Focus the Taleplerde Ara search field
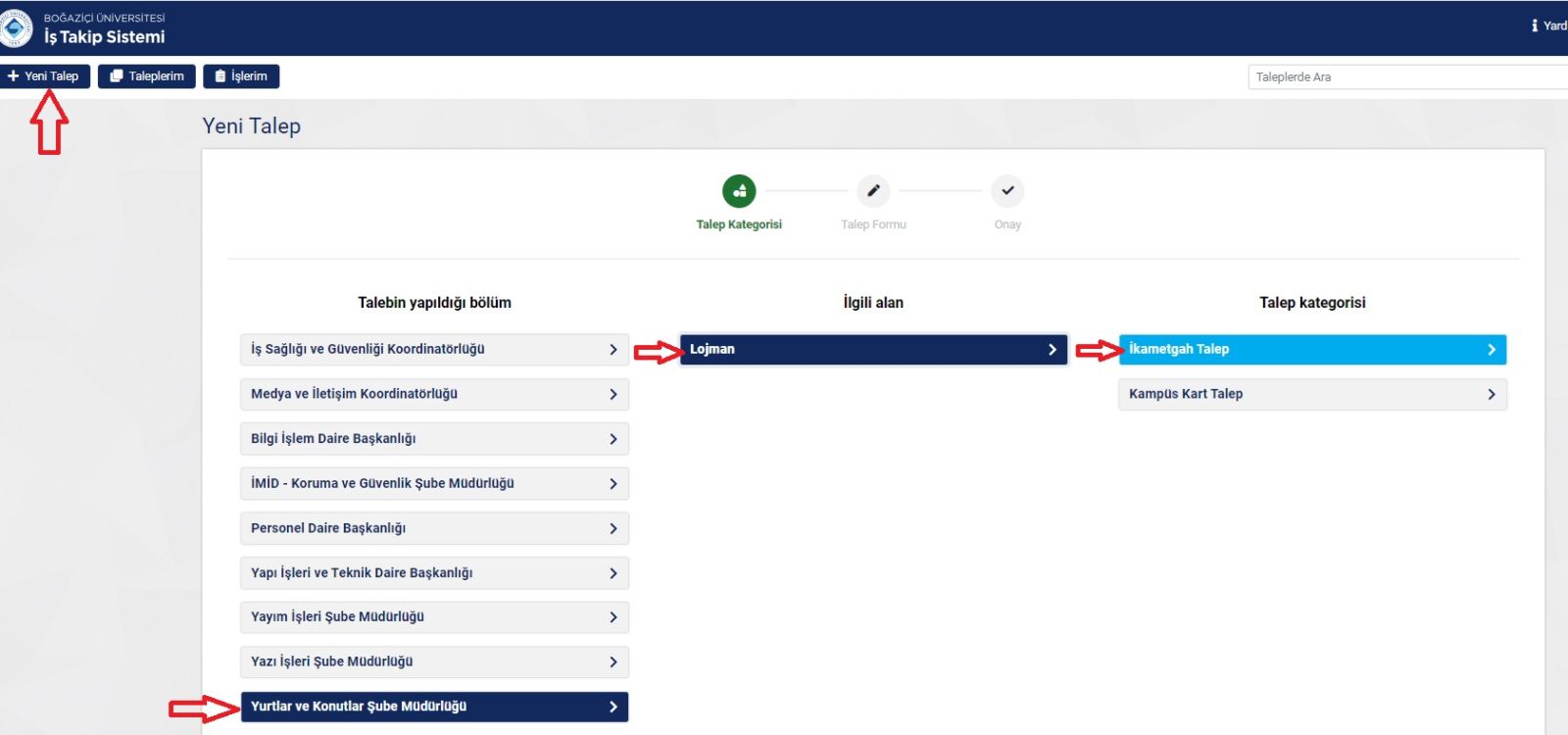The height and width of the screenshot is (735, 1568). click(x=1406, y=77)
